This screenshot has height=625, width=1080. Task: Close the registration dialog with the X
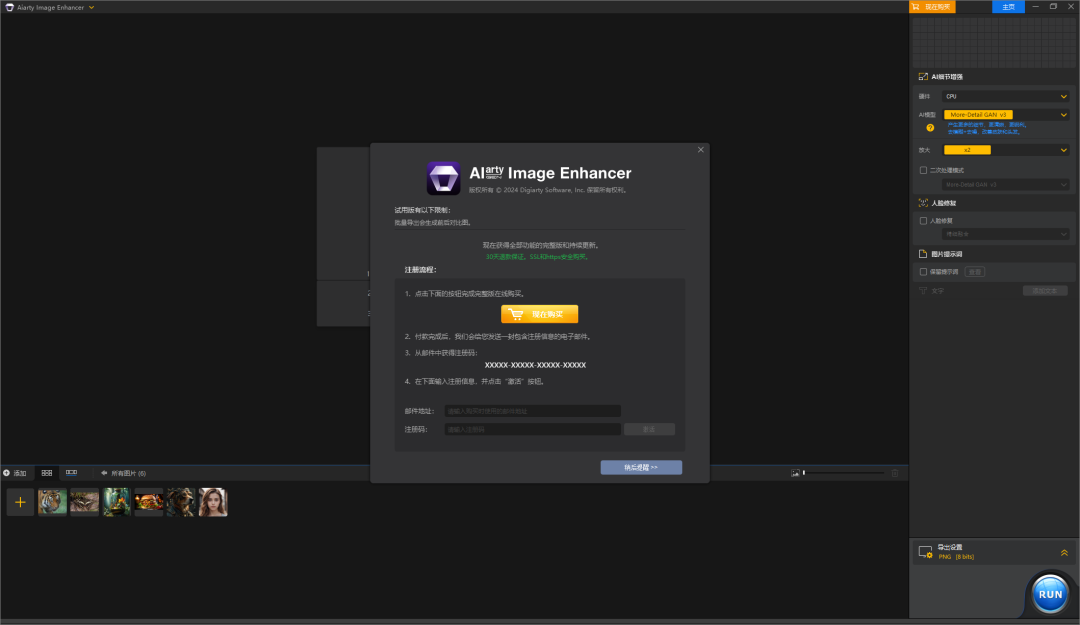point(700,150)
